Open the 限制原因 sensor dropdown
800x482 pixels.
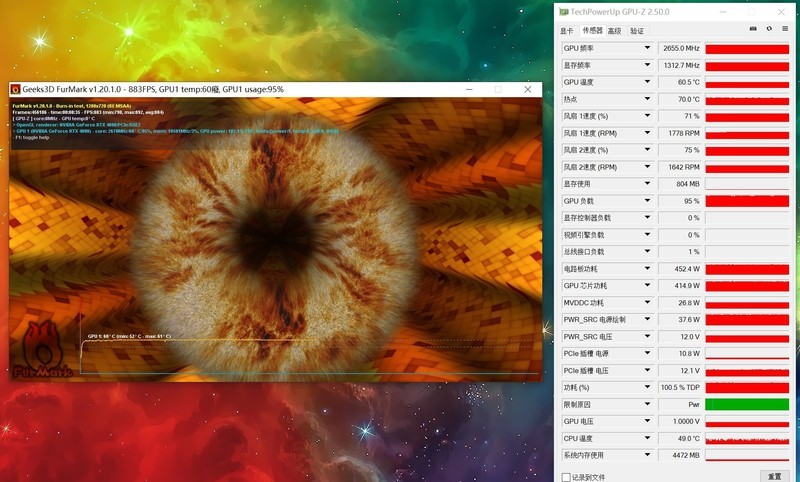(x=647, y=404)
